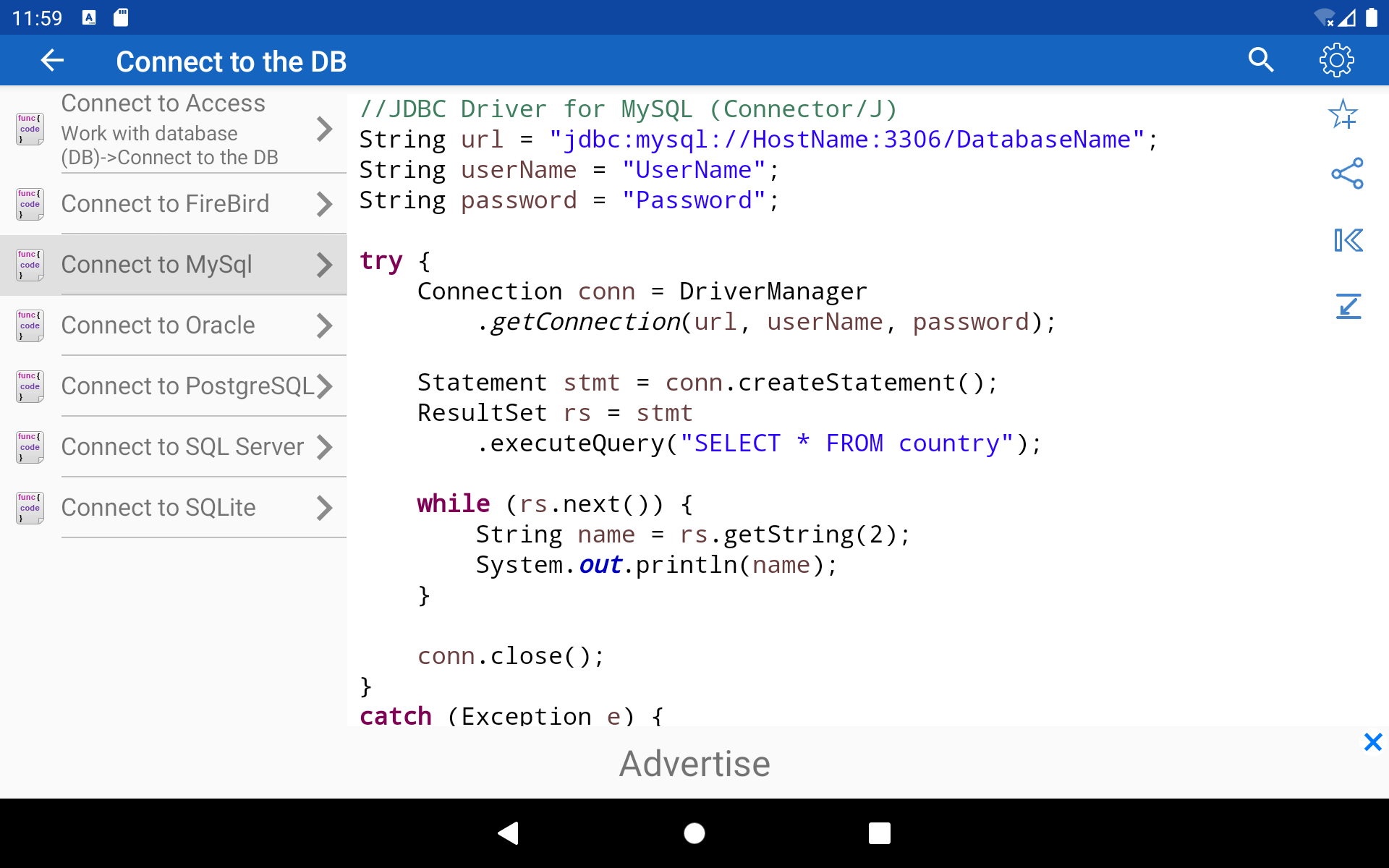Tap the 11:59 clock in status bar

coord(37,18)
